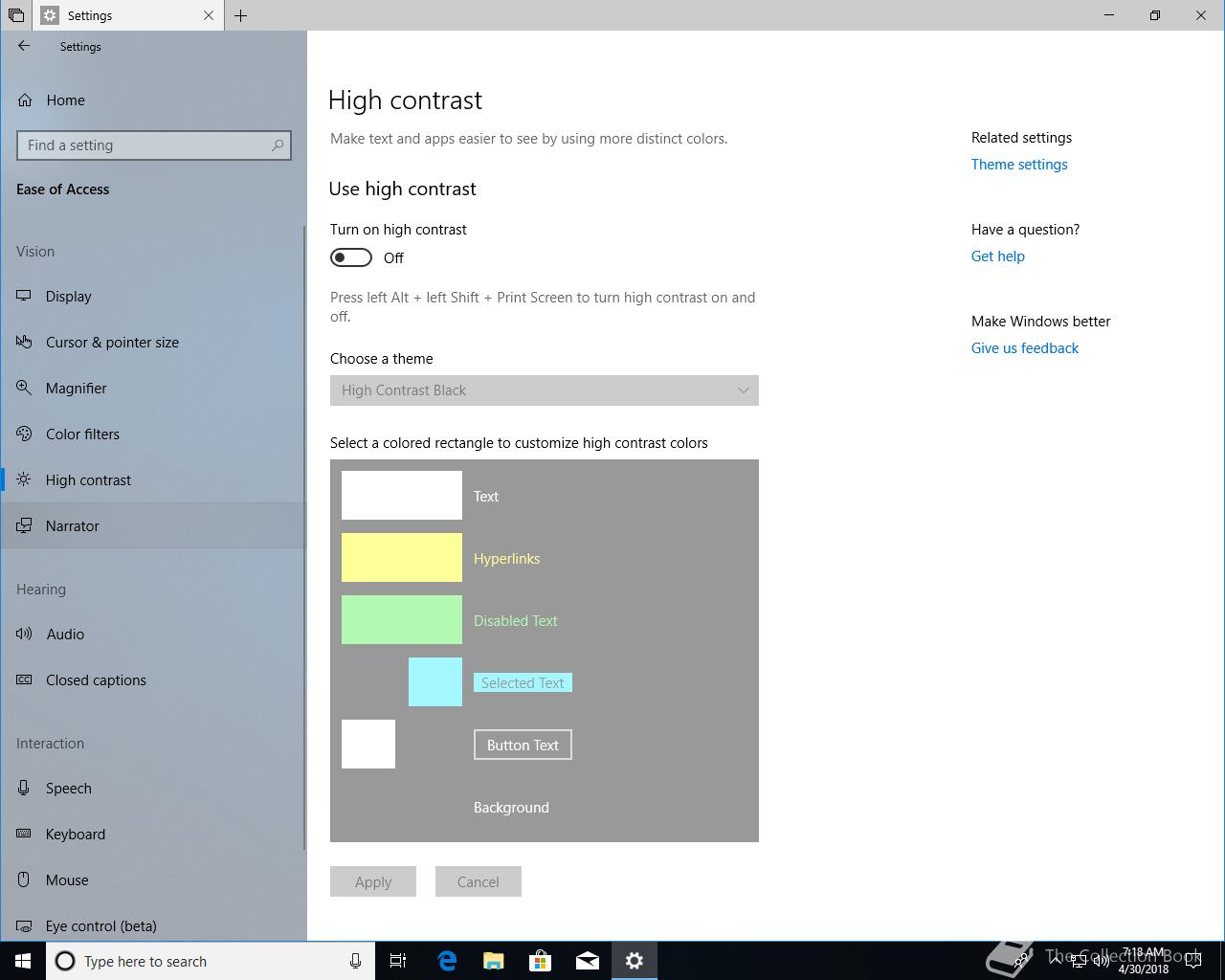The width and height of the screenshot is (1225, 980).
Task: Choose the yellow Hyperlinks color rectangle
Action: (x=402, y=557)
